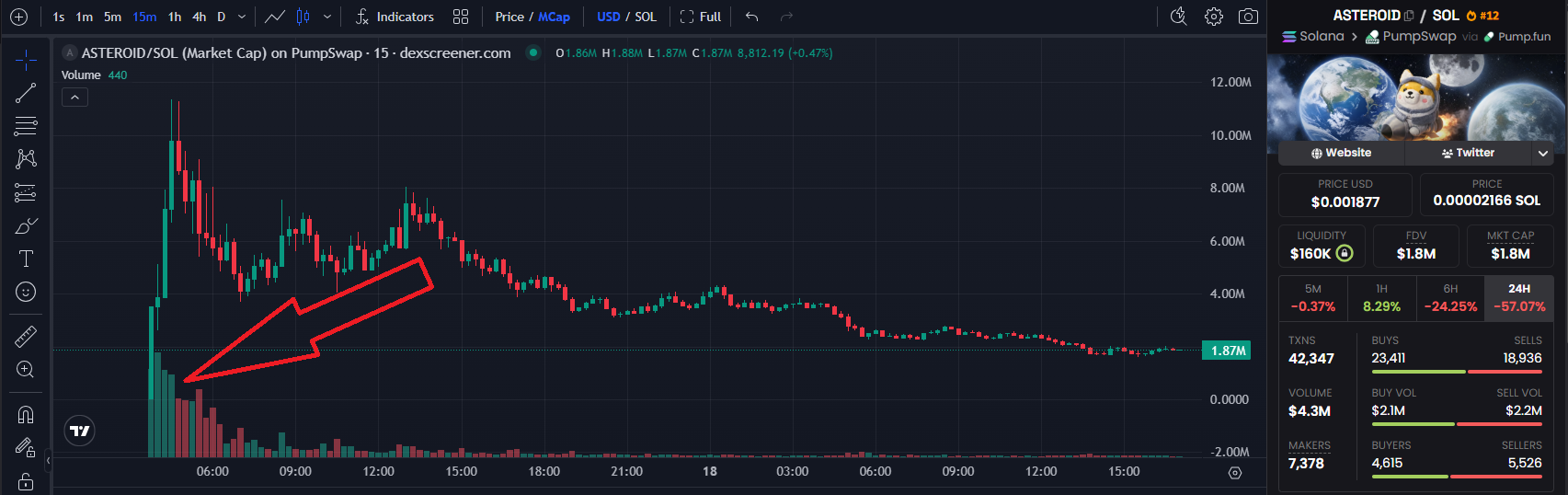Image resolution: width=1568 pixels, height=495 pixels.
Task: Open the alert clock icon
Action: (1178, 17)
